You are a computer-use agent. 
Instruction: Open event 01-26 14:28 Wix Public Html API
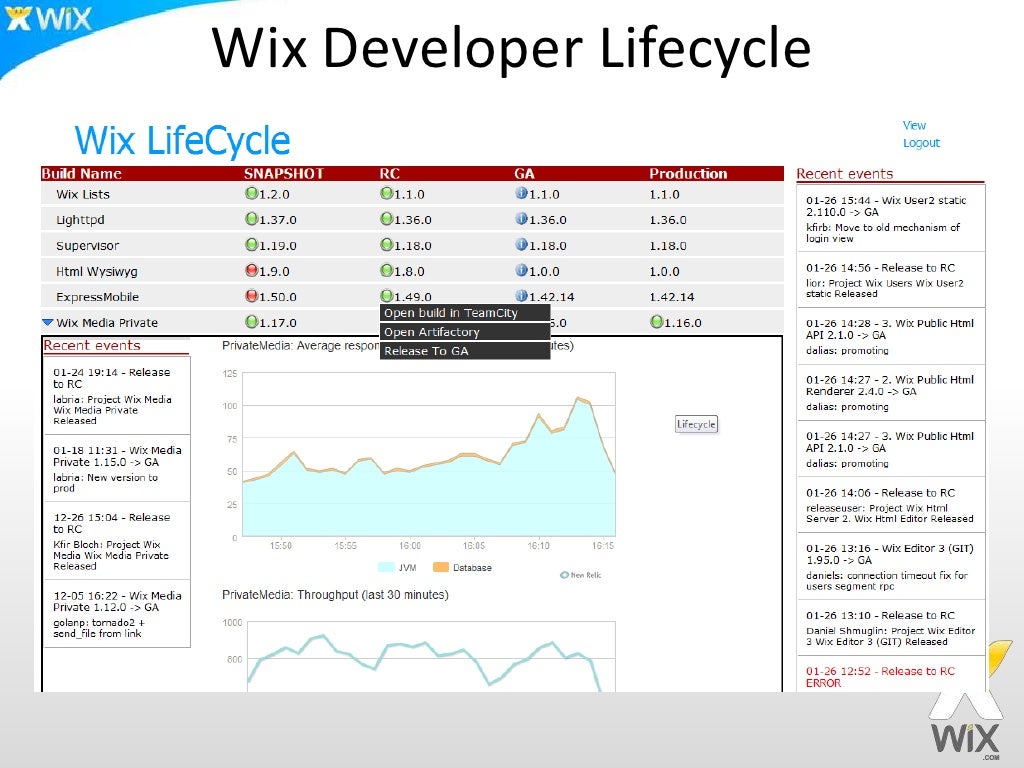891,336
